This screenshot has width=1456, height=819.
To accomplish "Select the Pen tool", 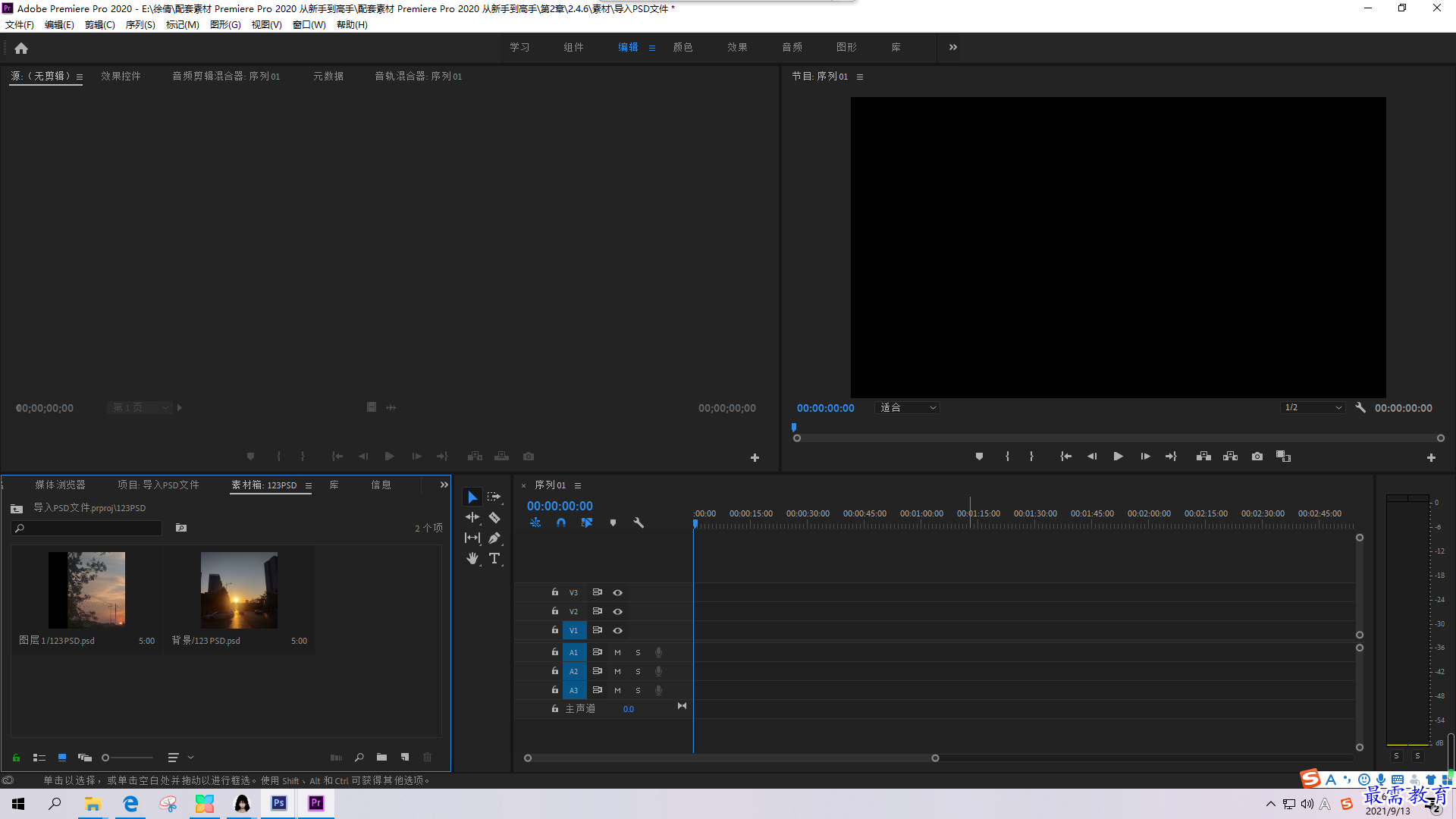I will [494, 538].
